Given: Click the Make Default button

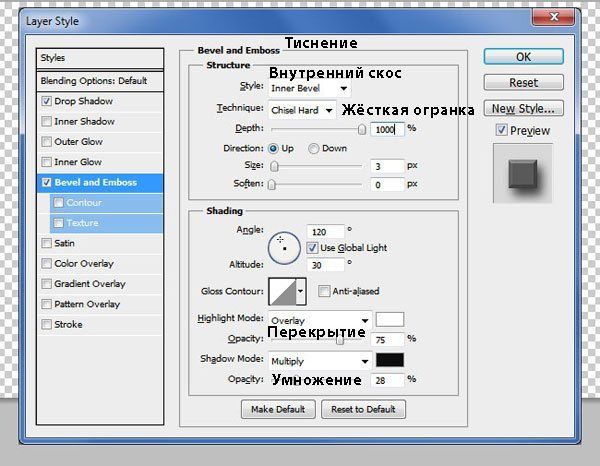Looking at the screenshot, I should coord(278,409).
